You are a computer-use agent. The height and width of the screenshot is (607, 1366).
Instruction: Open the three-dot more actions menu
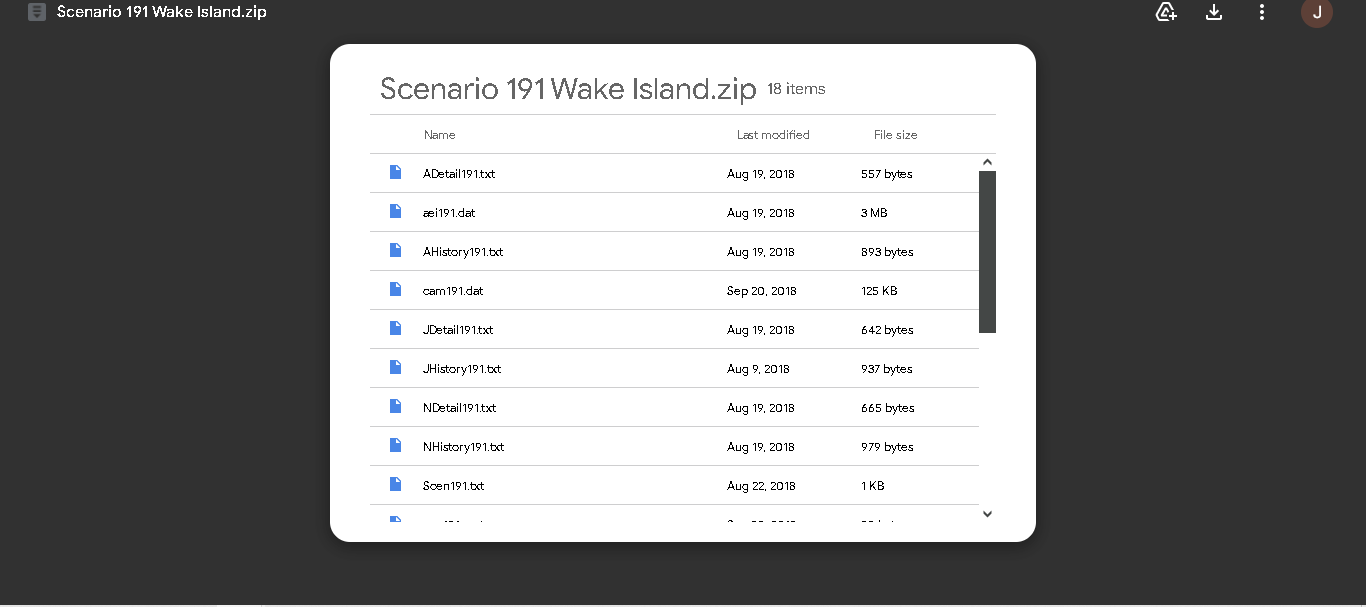pos(1262,13)
